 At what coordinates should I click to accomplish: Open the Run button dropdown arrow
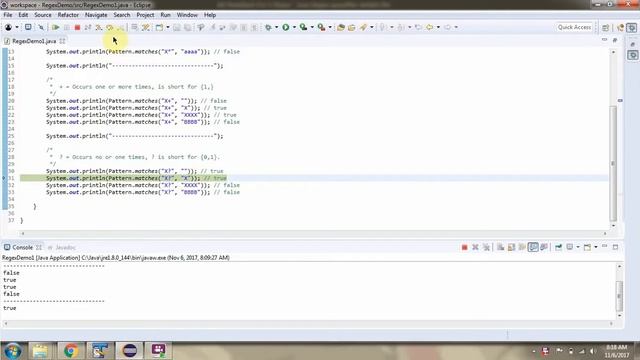click(294, 27)
